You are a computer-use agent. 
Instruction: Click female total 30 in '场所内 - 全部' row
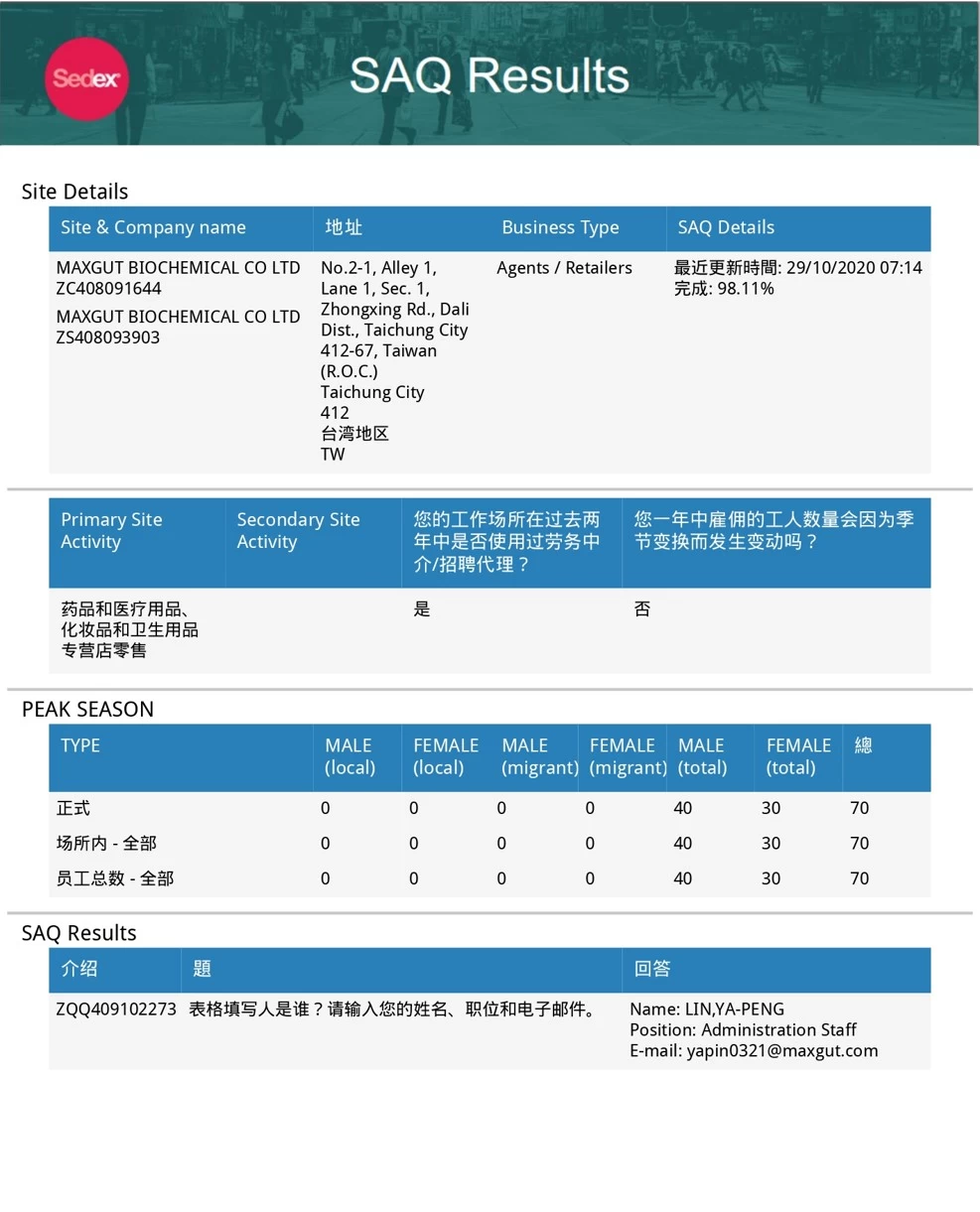[x=770, y=844]
